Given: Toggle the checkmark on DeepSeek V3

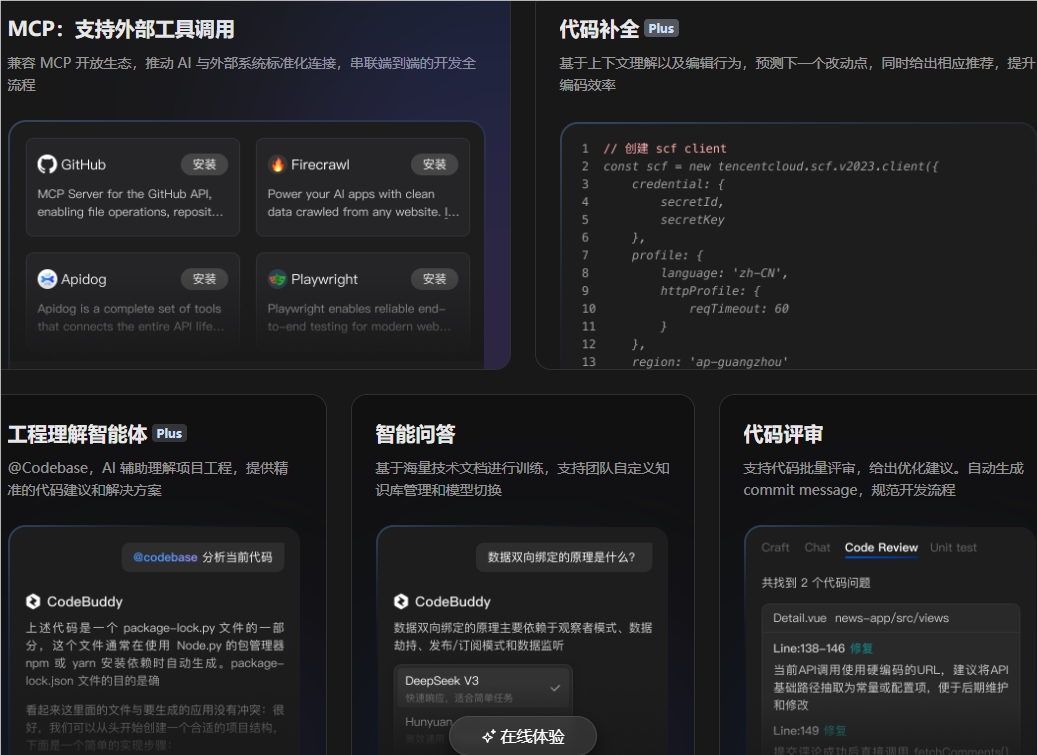Looking at the screenshot, I should 555,688.
